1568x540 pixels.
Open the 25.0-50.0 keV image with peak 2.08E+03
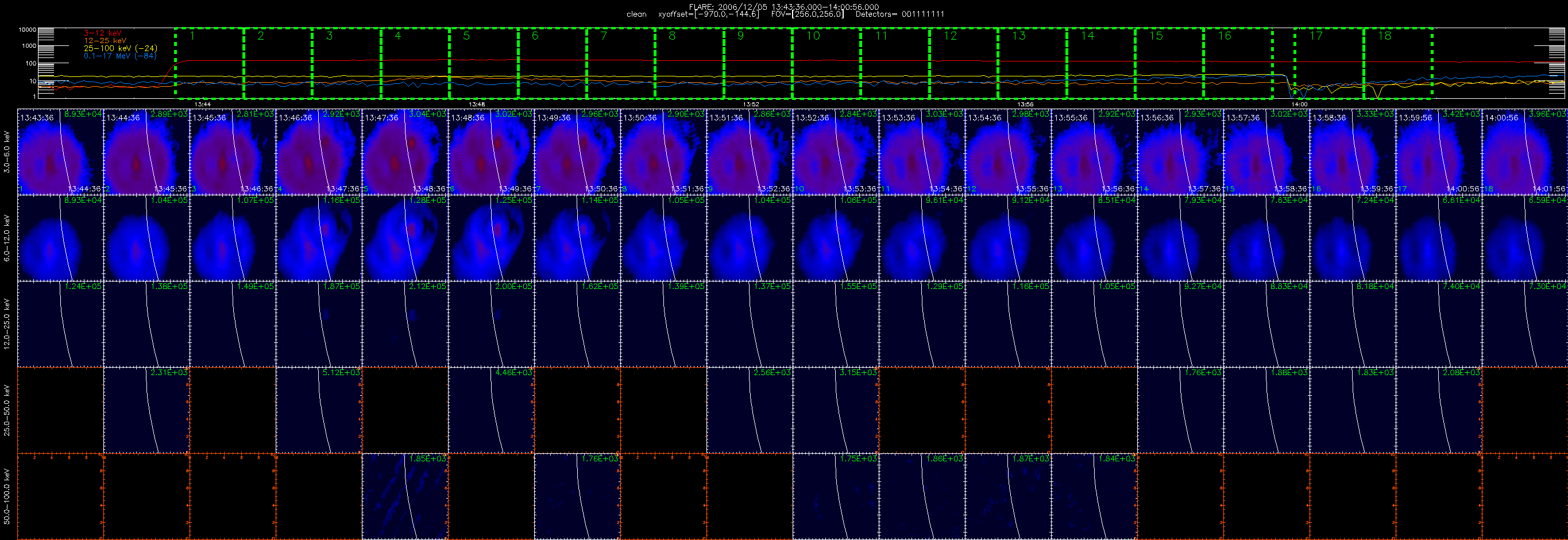pos(1439,410)
